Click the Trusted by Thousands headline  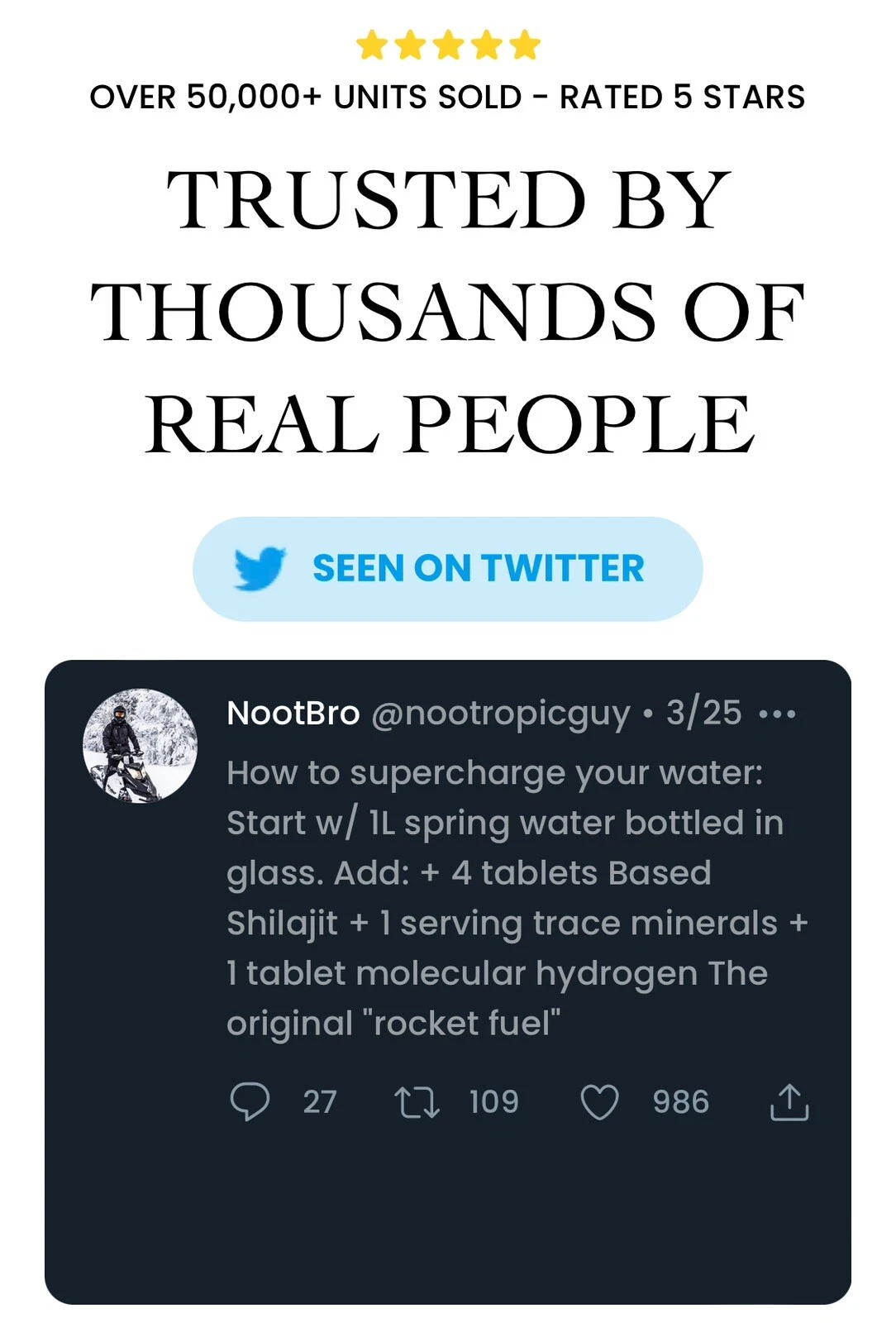(x=448, y=311)
